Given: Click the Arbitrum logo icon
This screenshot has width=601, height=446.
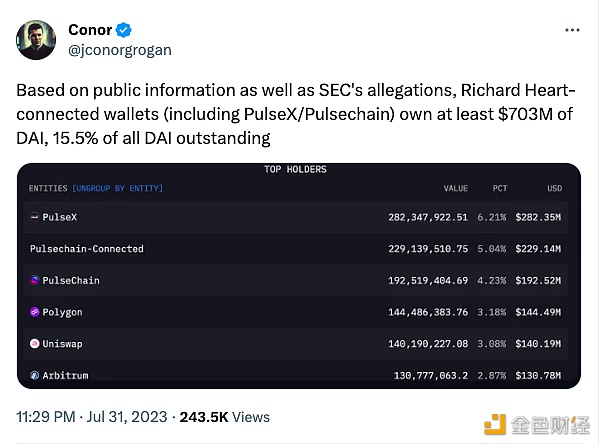Looking at the screenshot, I should click(x=34, y=375).
